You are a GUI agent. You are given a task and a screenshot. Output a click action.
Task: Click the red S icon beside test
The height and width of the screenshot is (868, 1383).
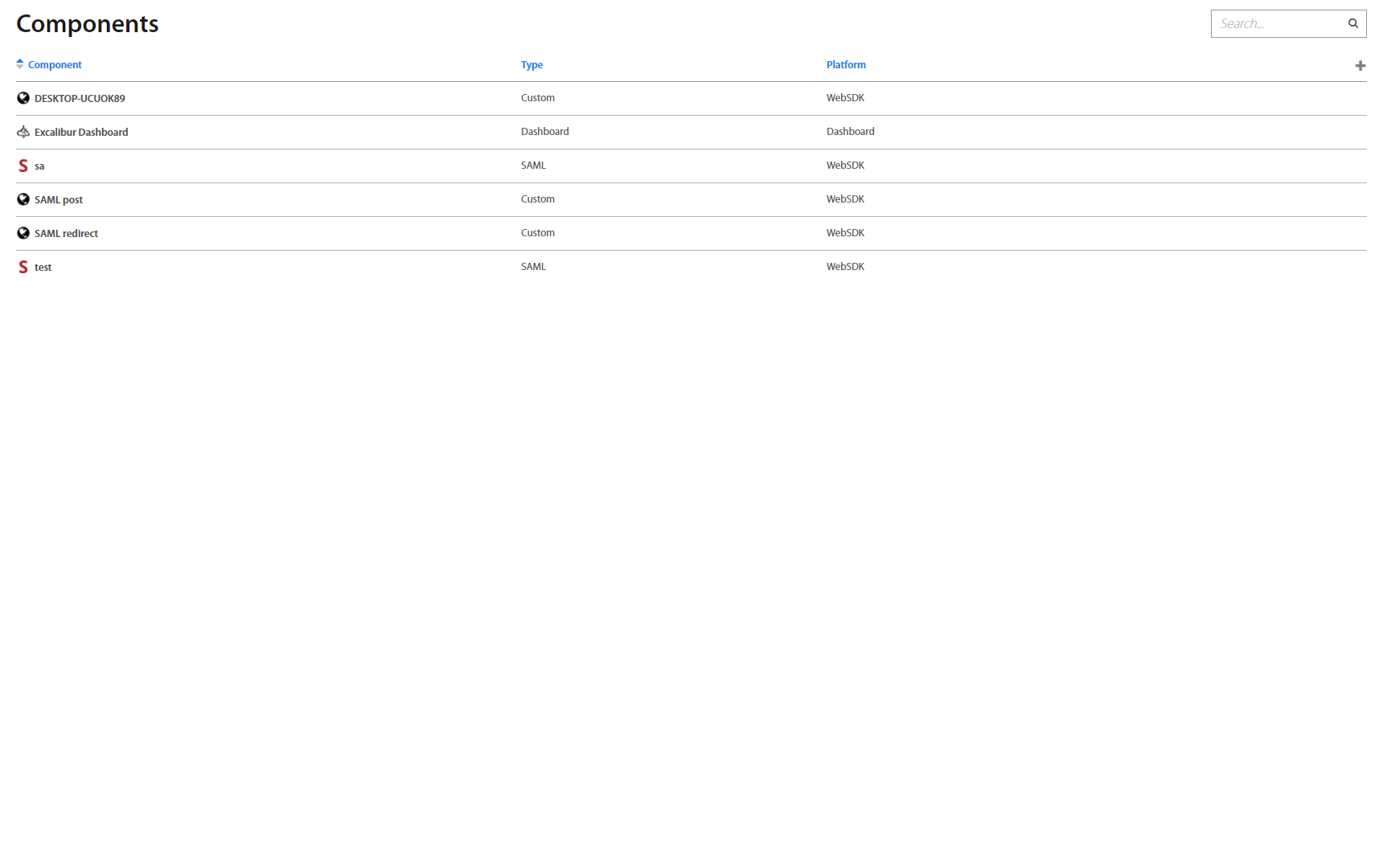23,267
